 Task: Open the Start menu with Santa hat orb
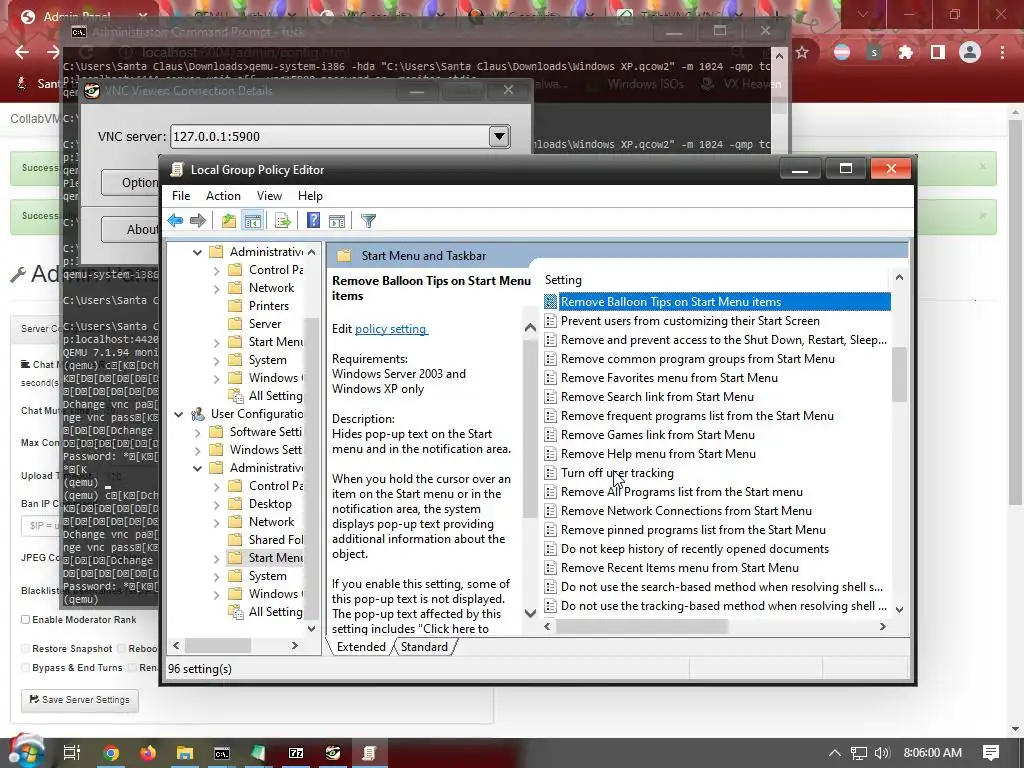point(26,751)
